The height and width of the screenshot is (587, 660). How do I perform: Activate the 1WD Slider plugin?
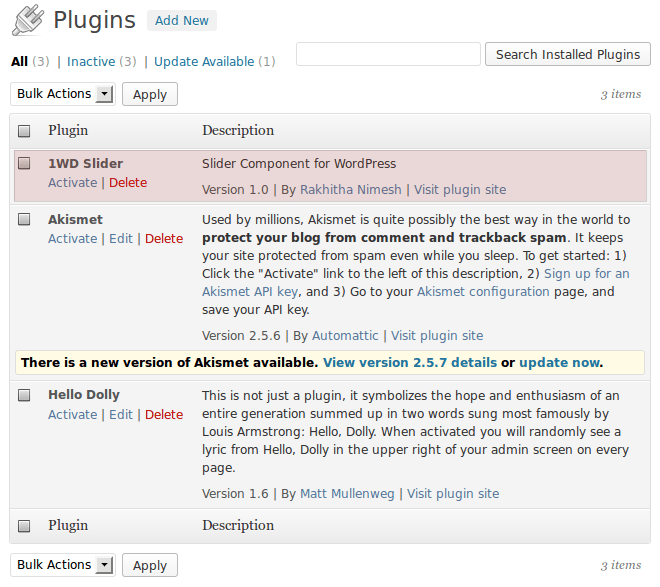(x=73, y=183)
